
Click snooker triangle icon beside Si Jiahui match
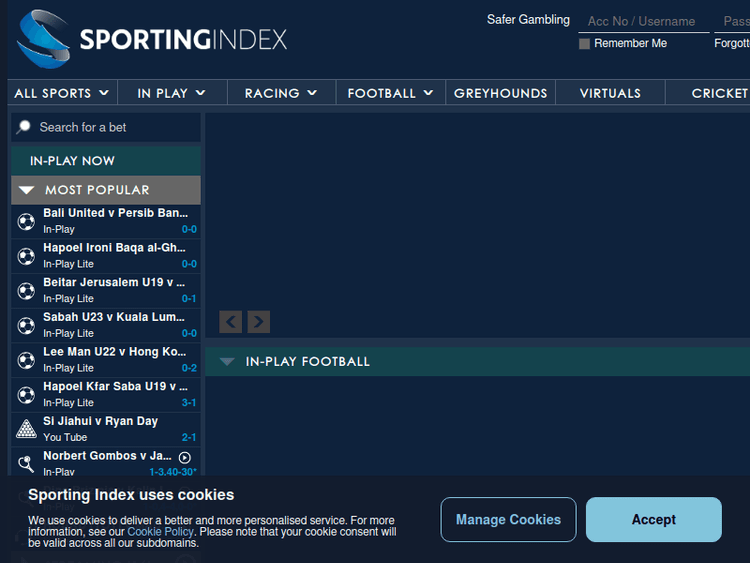pyautogui.click(x=26, y=429)
